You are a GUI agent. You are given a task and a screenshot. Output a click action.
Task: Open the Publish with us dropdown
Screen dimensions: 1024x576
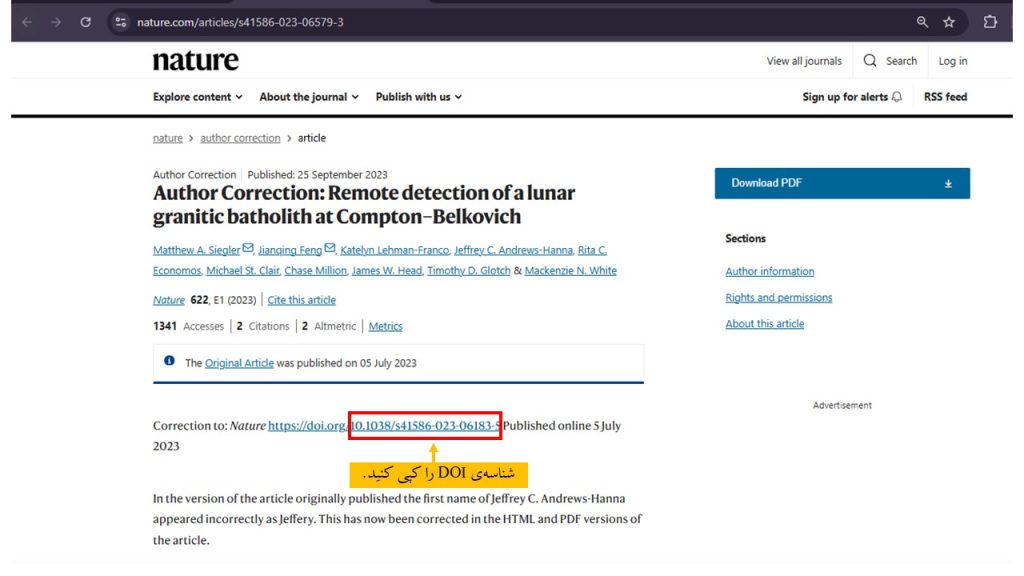(418, 97)
